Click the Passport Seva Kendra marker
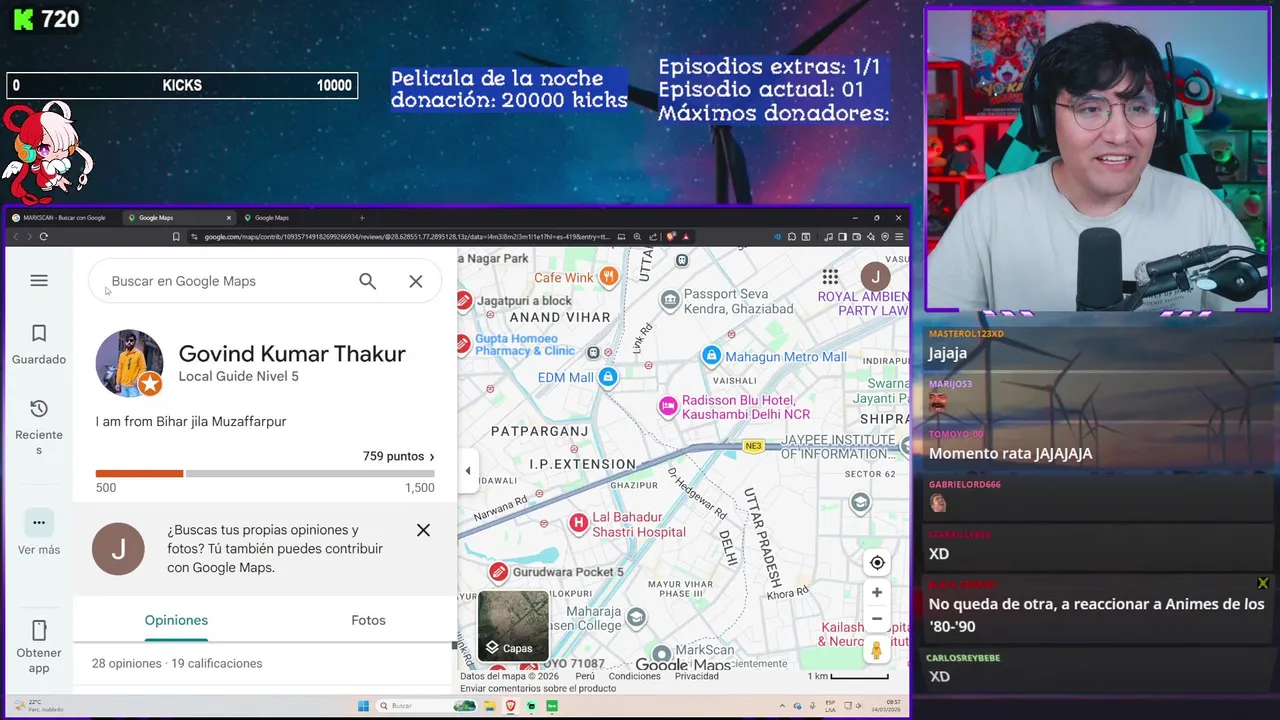The width and height of the screenshot is (1280, 720). [x=670, y=299]
